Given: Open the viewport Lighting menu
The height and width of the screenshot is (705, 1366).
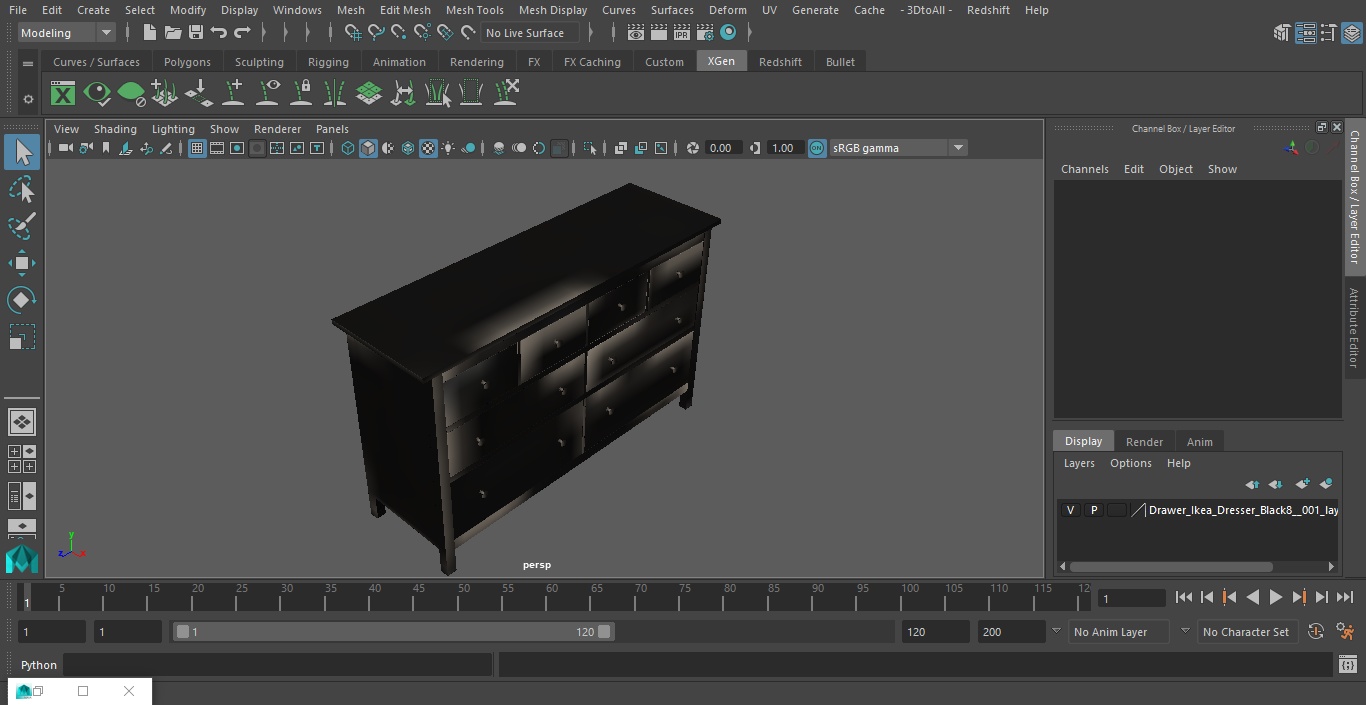Looking at the screenshot, I should [x=173, y=129].
